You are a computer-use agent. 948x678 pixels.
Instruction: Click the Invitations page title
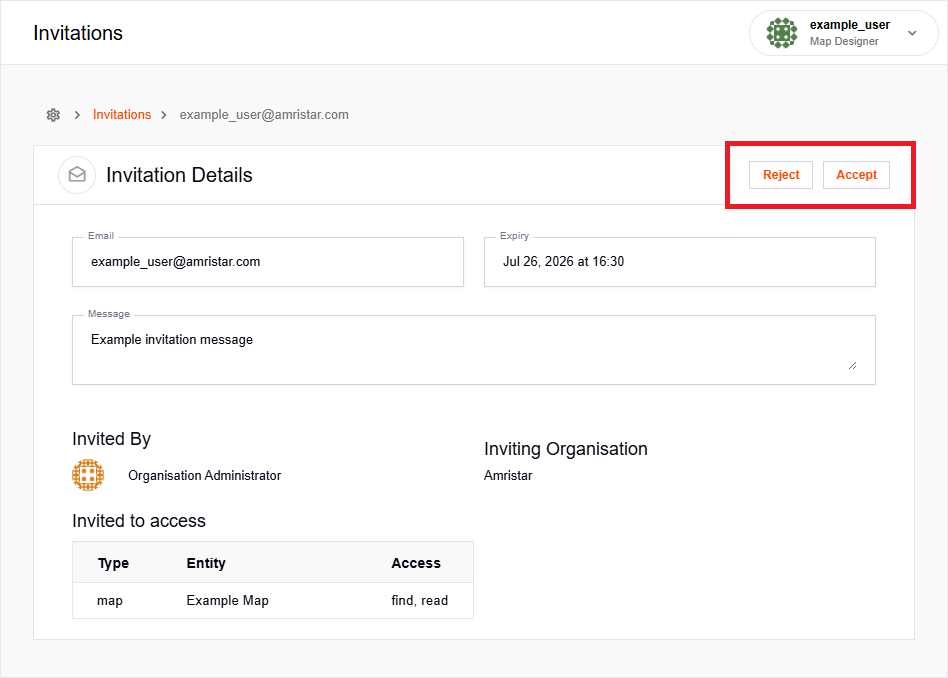(x=78, y=33)
